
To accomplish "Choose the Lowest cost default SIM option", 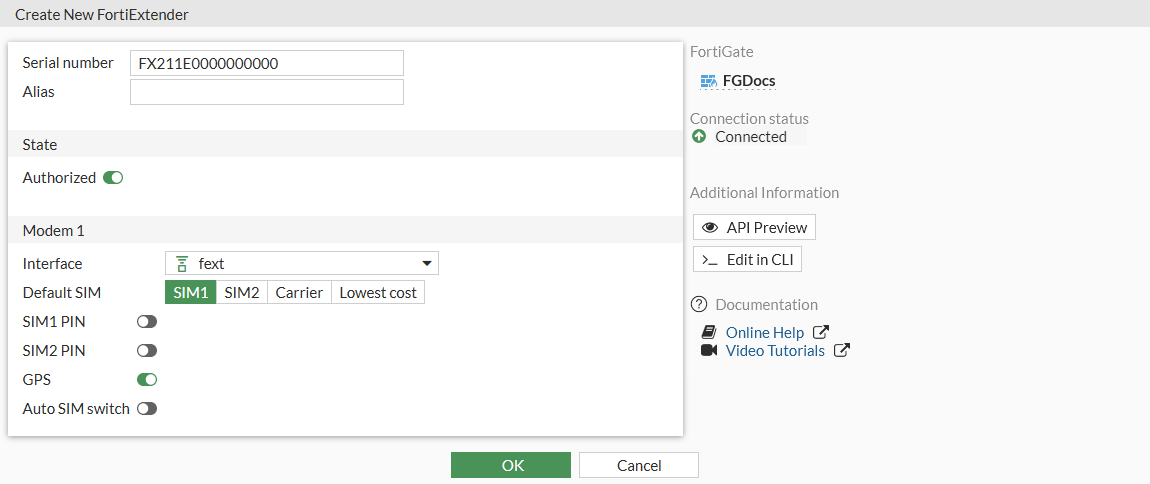I will 378,293.
